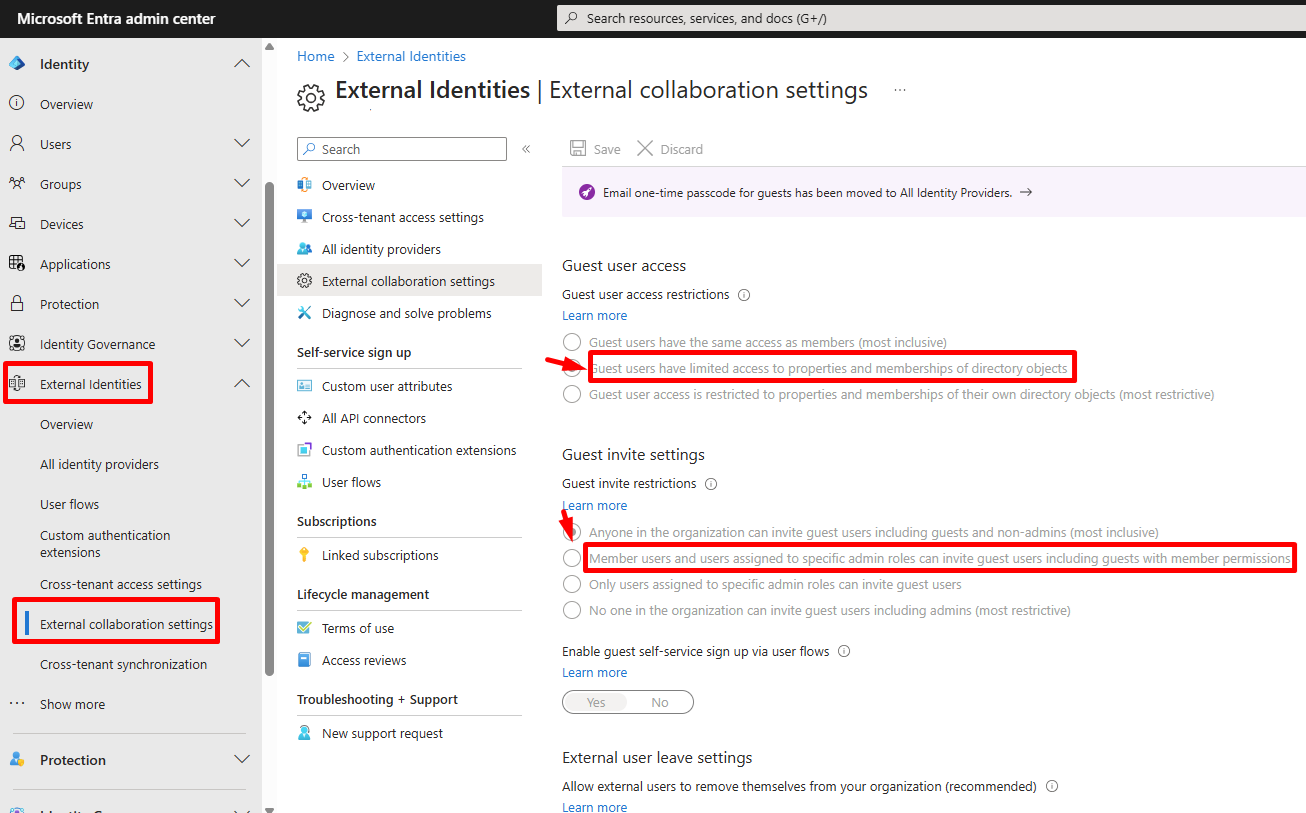Open All identity providers in left sidebar
Viewport: 1306px width, 813px height.
coord(99,464)
